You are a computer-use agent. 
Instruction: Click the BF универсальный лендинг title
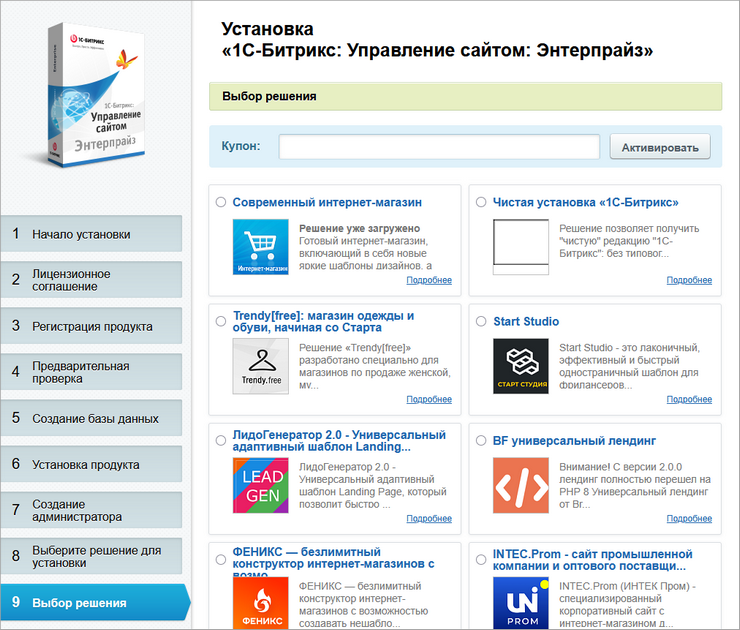574,441
